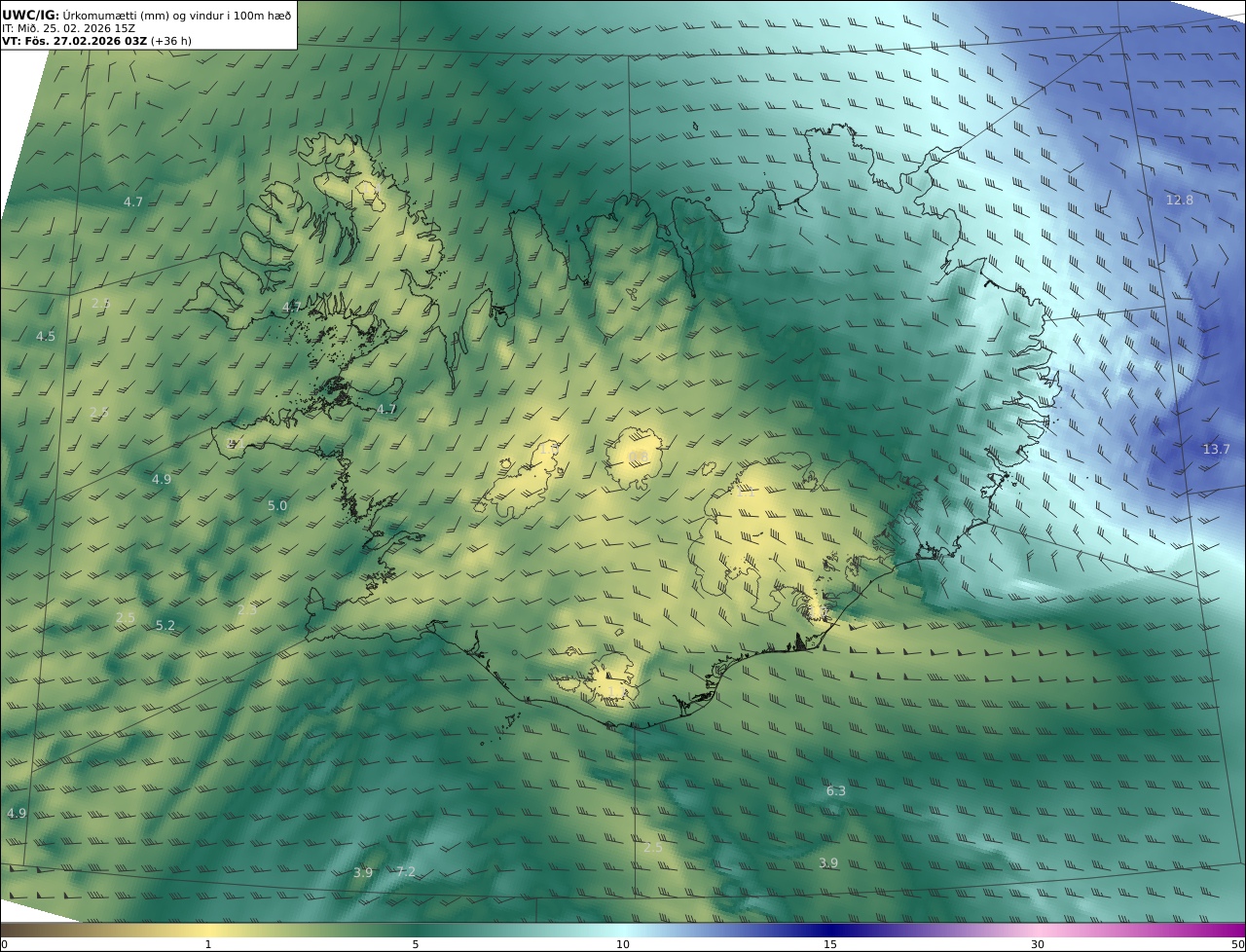Click the colorbar tick label "10"
Screen dimensions: 1246x952
(623, 944)
